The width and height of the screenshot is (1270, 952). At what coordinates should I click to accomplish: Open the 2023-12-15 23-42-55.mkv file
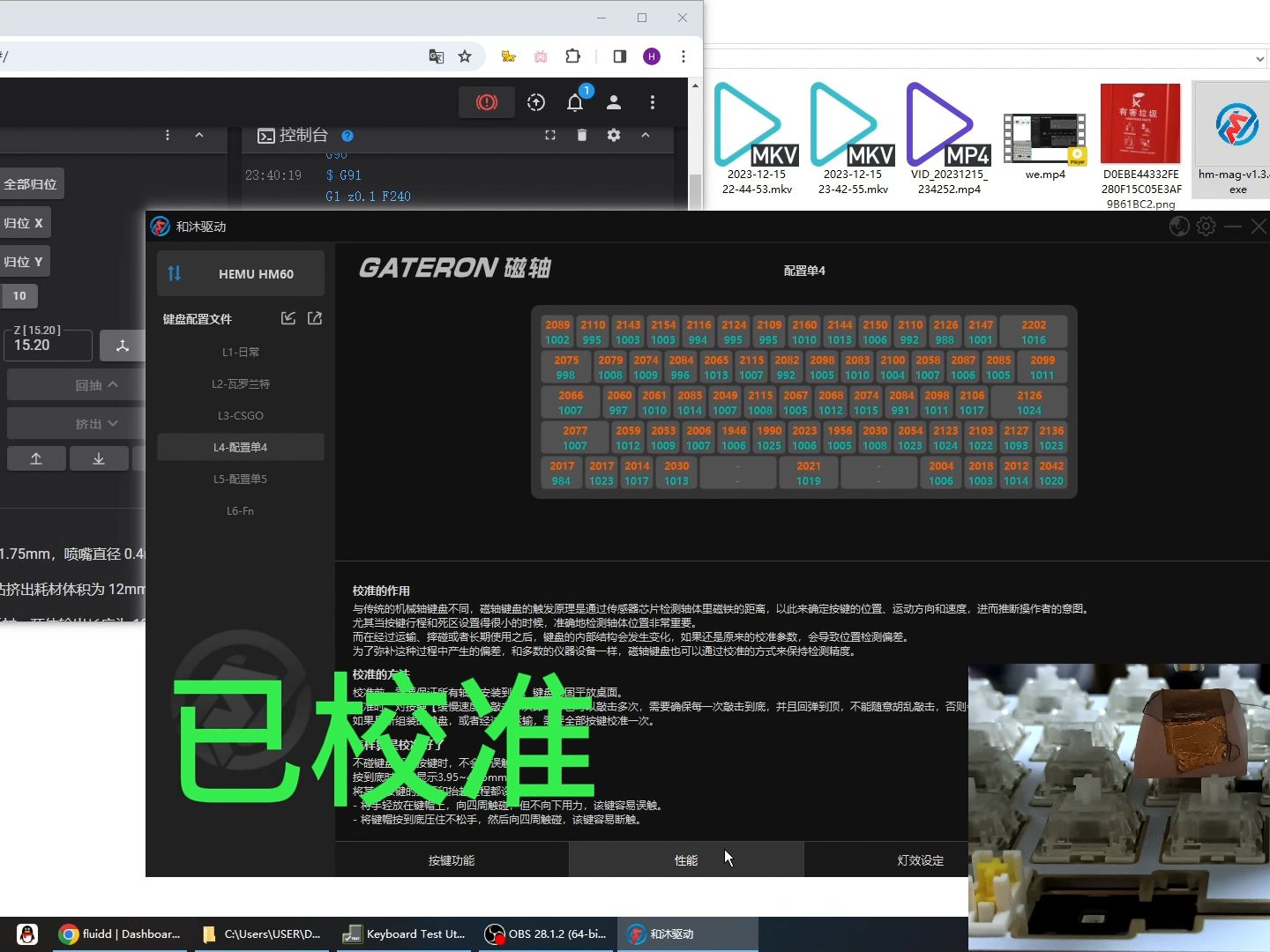pyautogui.click(x=853, y=139)
